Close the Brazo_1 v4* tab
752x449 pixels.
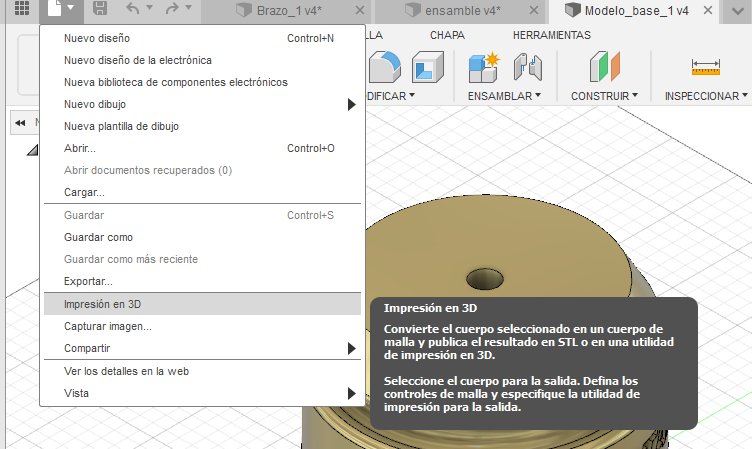point(360,10)
